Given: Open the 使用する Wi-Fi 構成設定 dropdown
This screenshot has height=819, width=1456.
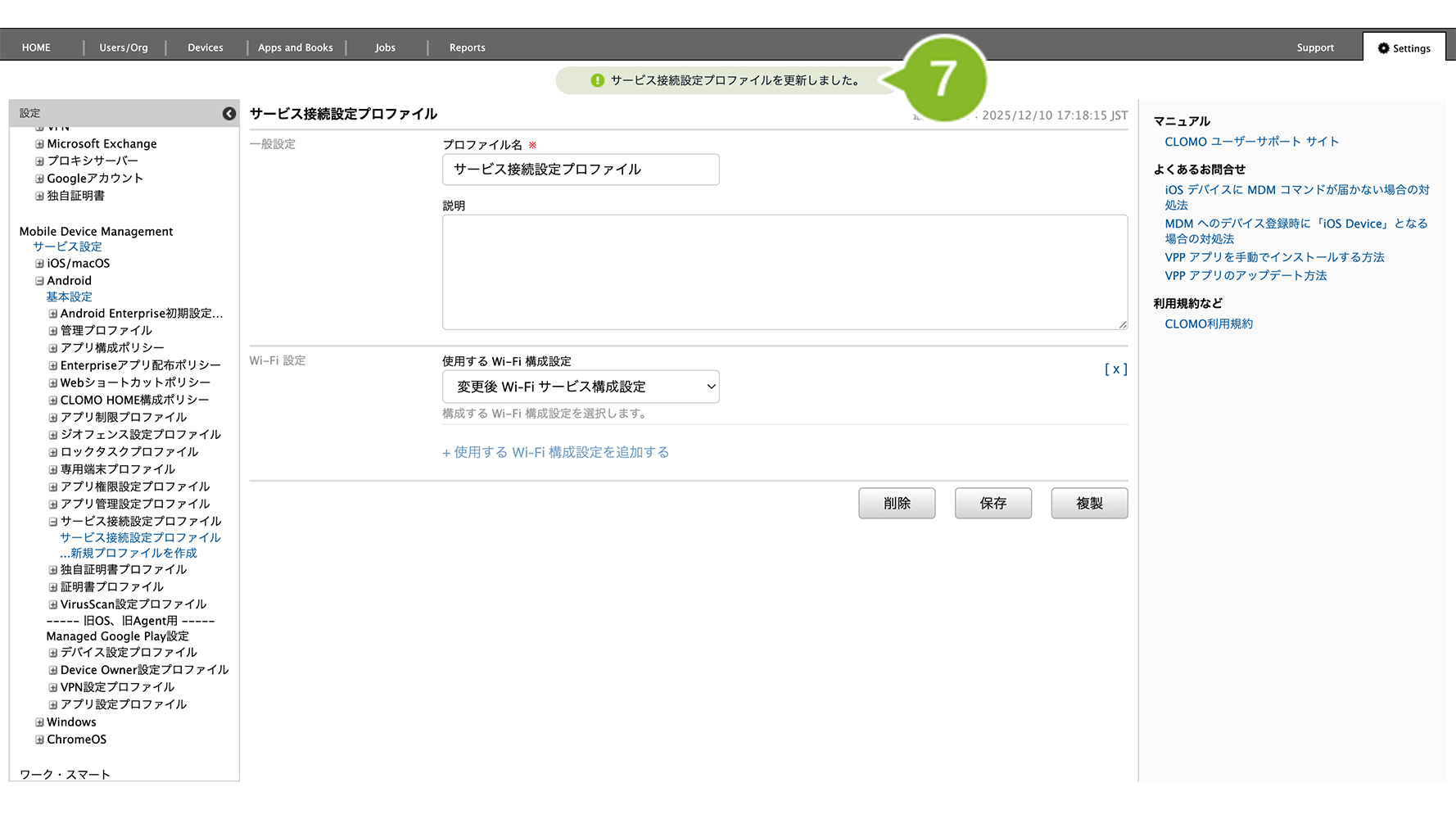Looking at the screenshot, I should coord(581,387).
